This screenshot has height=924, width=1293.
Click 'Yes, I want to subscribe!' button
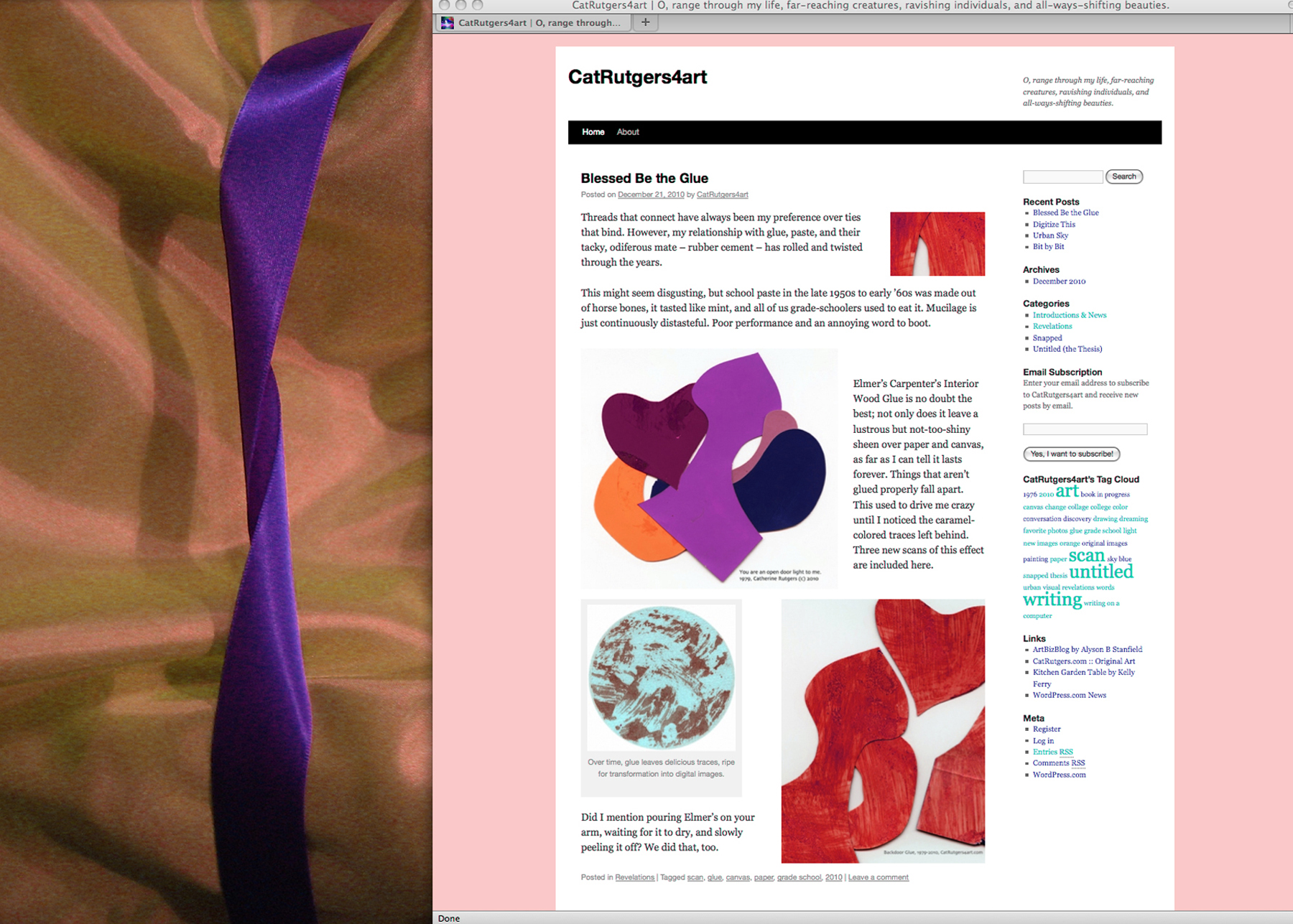click(1071, 454)
